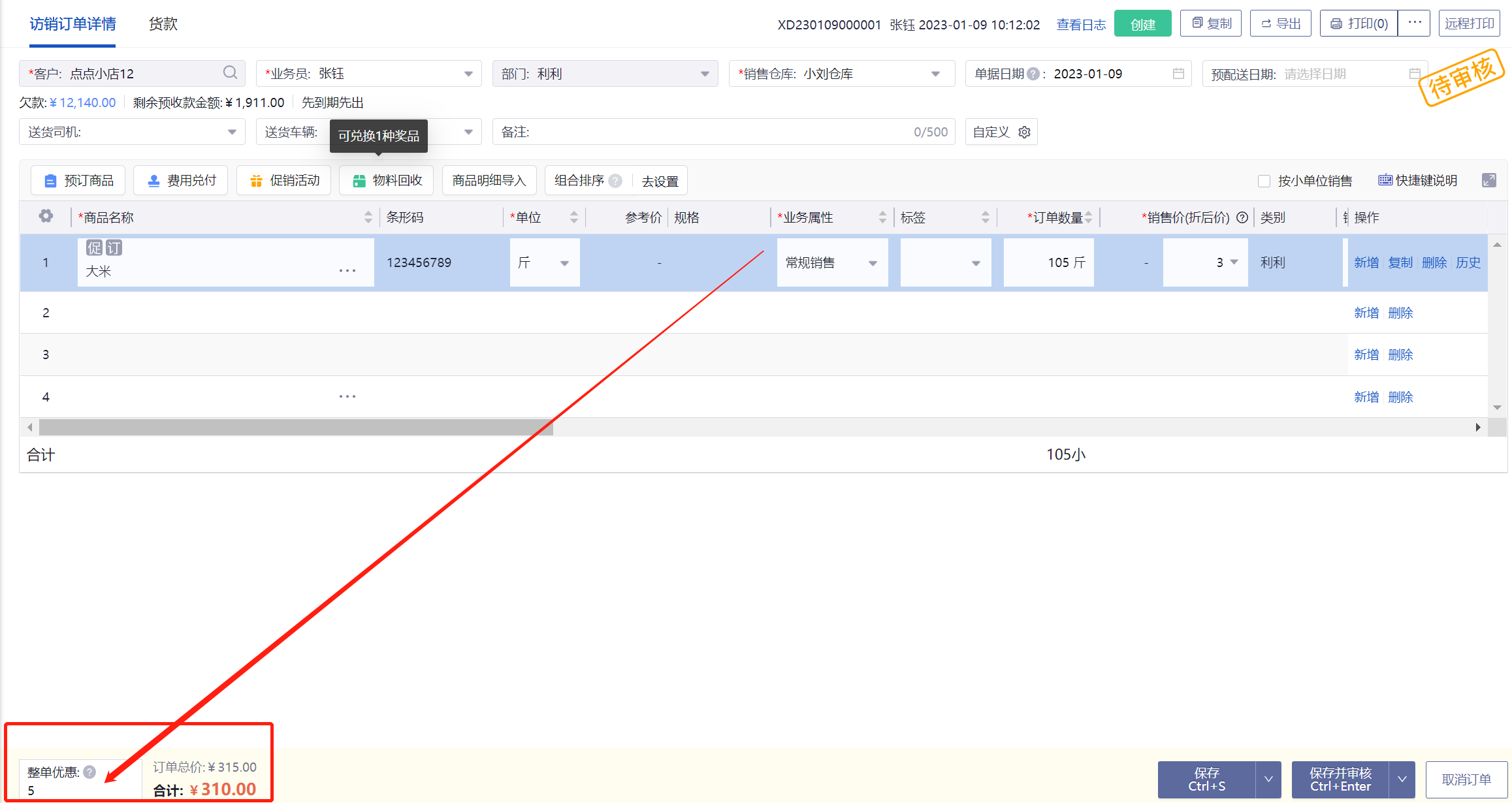Click the 组合排序 button

tap(579, 181)
